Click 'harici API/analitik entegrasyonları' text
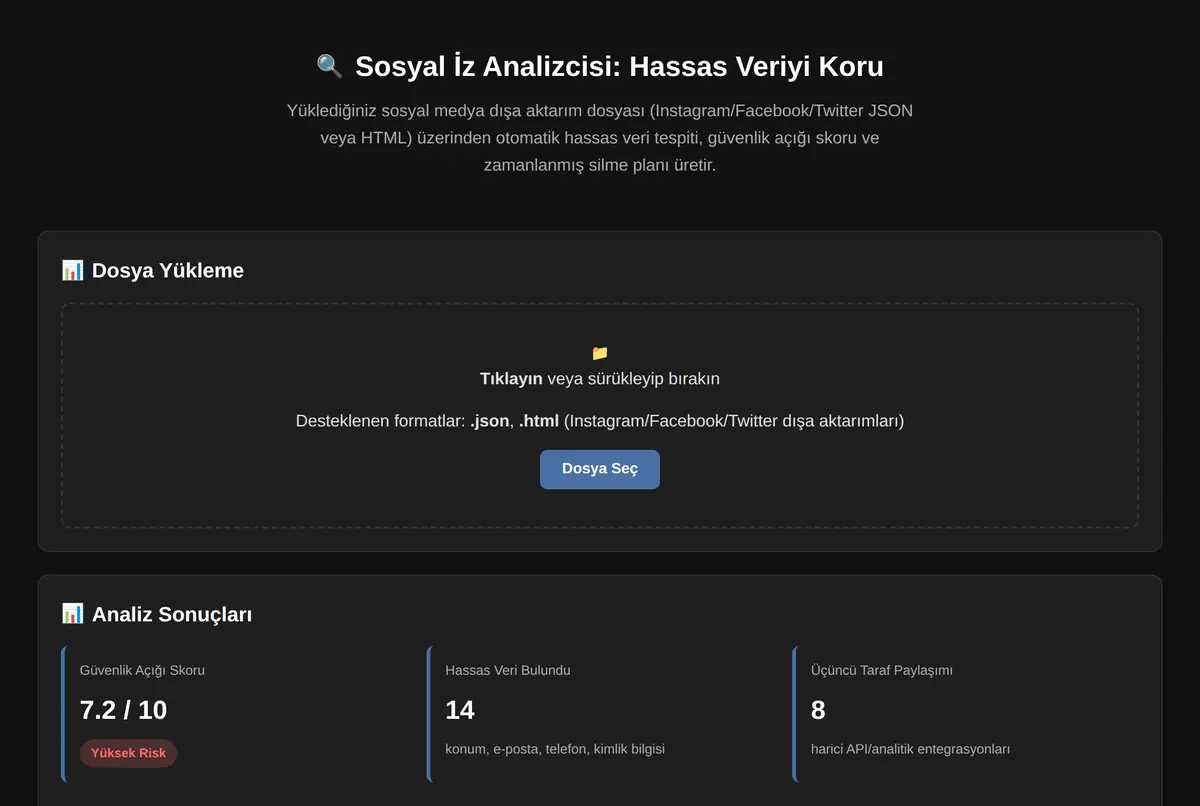 (911, 748)
